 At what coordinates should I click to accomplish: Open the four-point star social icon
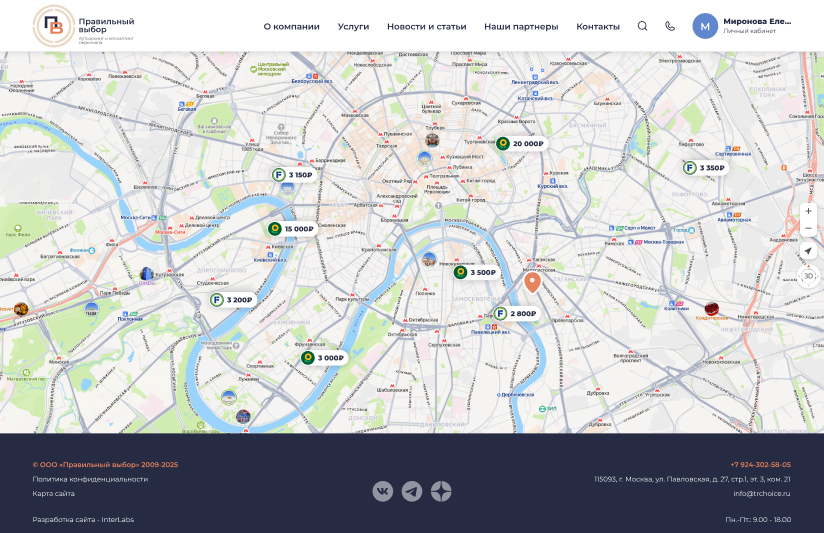point(441,491)
